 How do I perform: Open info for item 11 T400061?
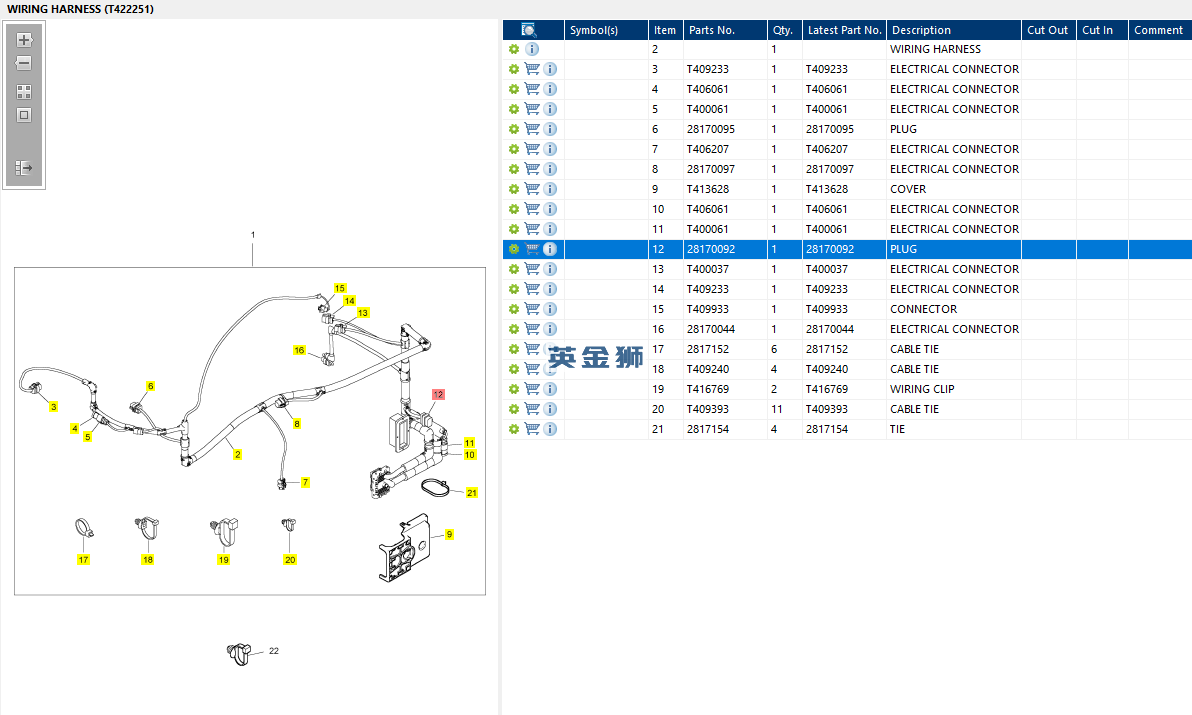(x=550, y=229)
